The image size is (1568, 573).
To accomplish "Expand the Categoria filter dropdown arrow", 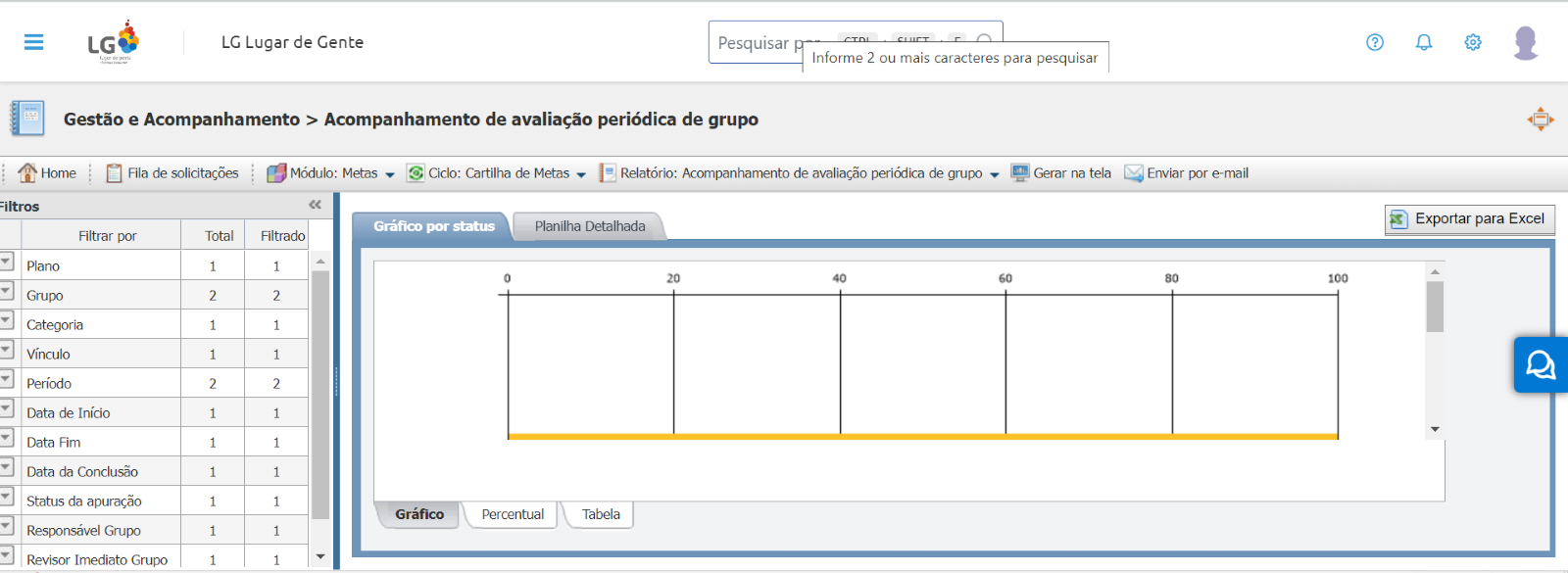I will coord(6,320).
